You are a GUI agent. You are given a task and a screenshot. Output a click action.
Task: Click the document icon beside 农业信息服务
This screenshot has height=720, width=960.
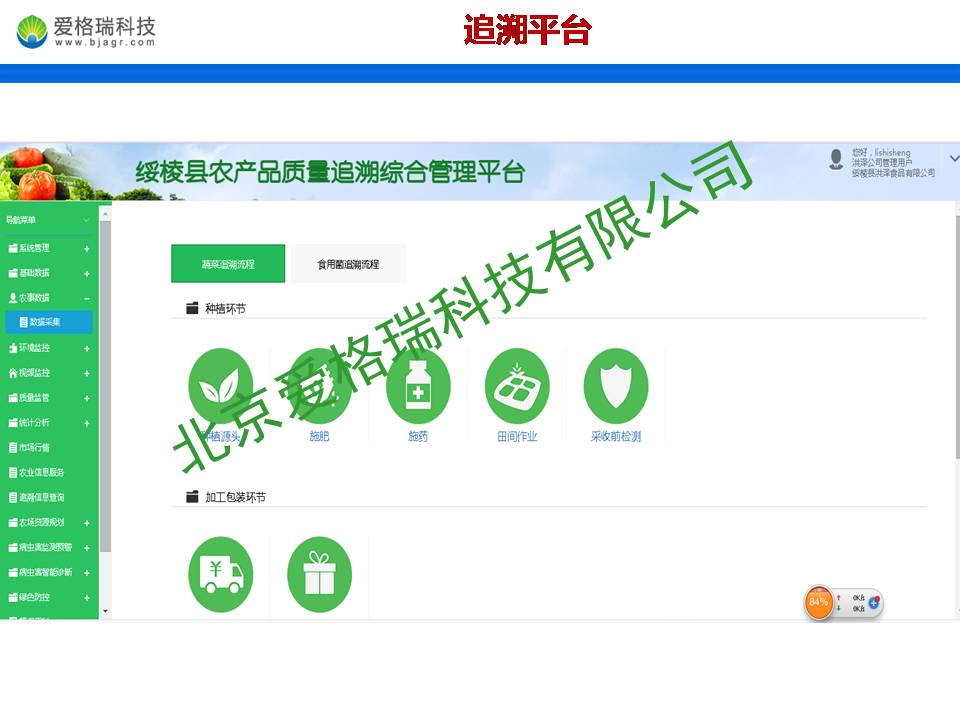pyautogui.click(x=13, y=473)
